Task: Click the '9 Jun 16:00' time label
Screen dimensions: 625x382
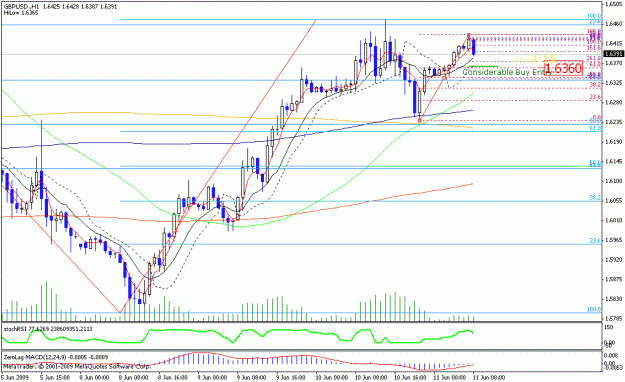Action: click(x=291, y=377)
